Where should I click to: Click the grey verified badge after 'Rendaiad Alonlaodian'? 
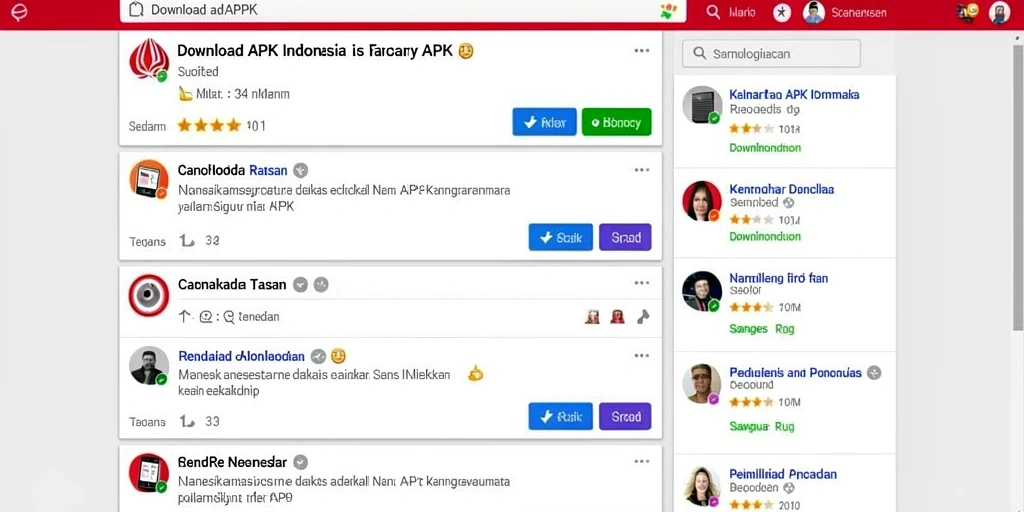coord(318,357)
